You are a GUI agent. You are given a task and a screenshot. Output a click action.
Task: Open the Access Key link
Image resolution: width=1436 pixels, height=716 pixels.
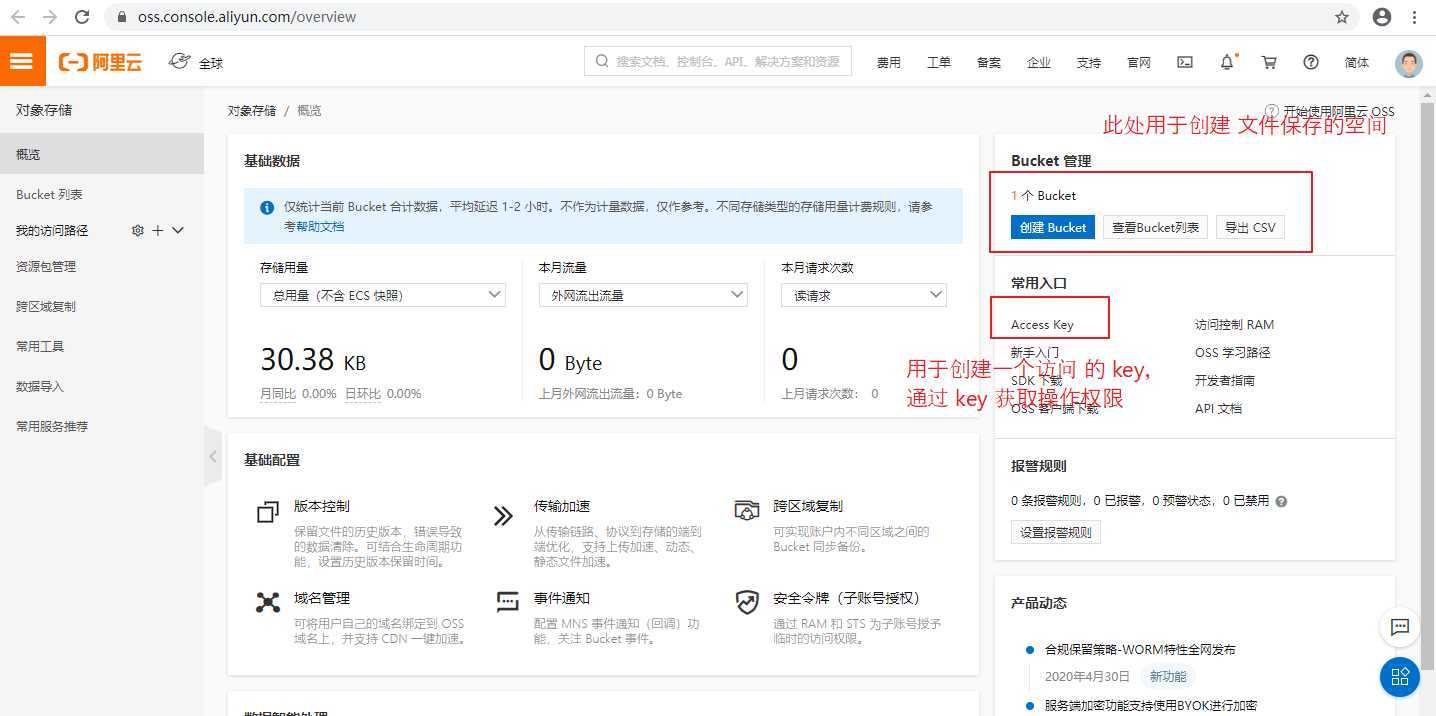(1042, 325)
